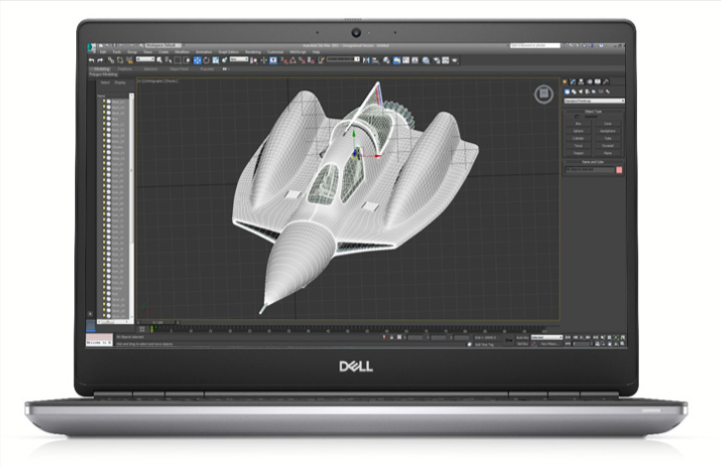Open the Curve Editor icon
Image resolution: width=721 pixels, height=467 pixels.
tap(406, 60)
